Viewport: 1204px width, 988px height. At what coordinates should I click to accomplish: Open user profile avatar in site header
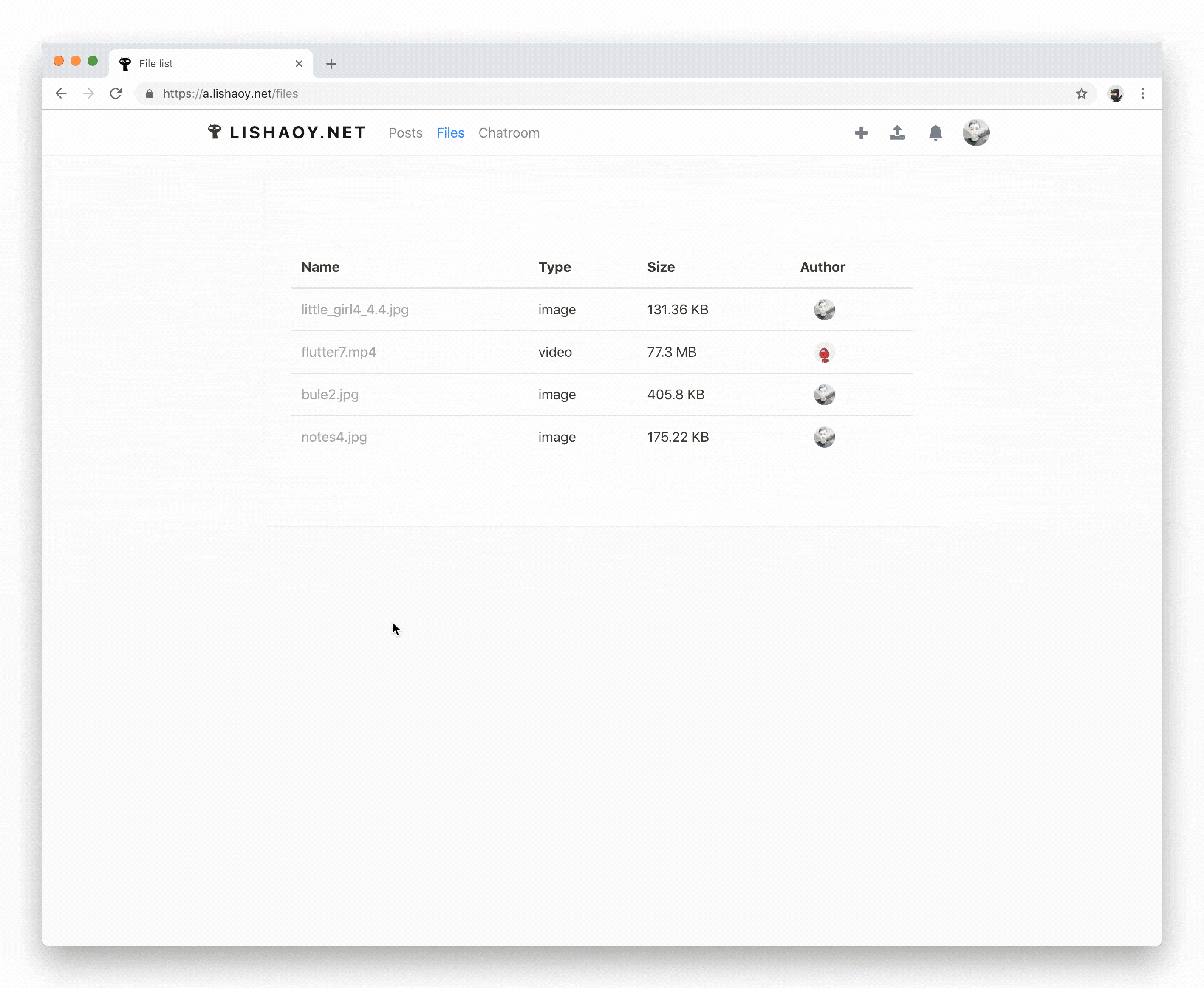[x=976, y=133]
